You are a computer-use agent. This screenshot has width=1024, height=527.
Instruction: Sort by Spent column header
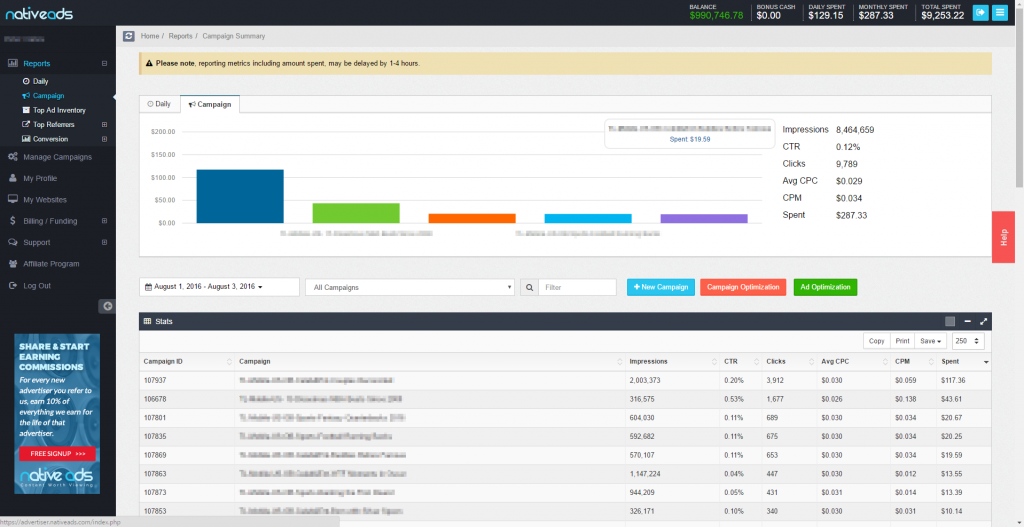point(963,361)
